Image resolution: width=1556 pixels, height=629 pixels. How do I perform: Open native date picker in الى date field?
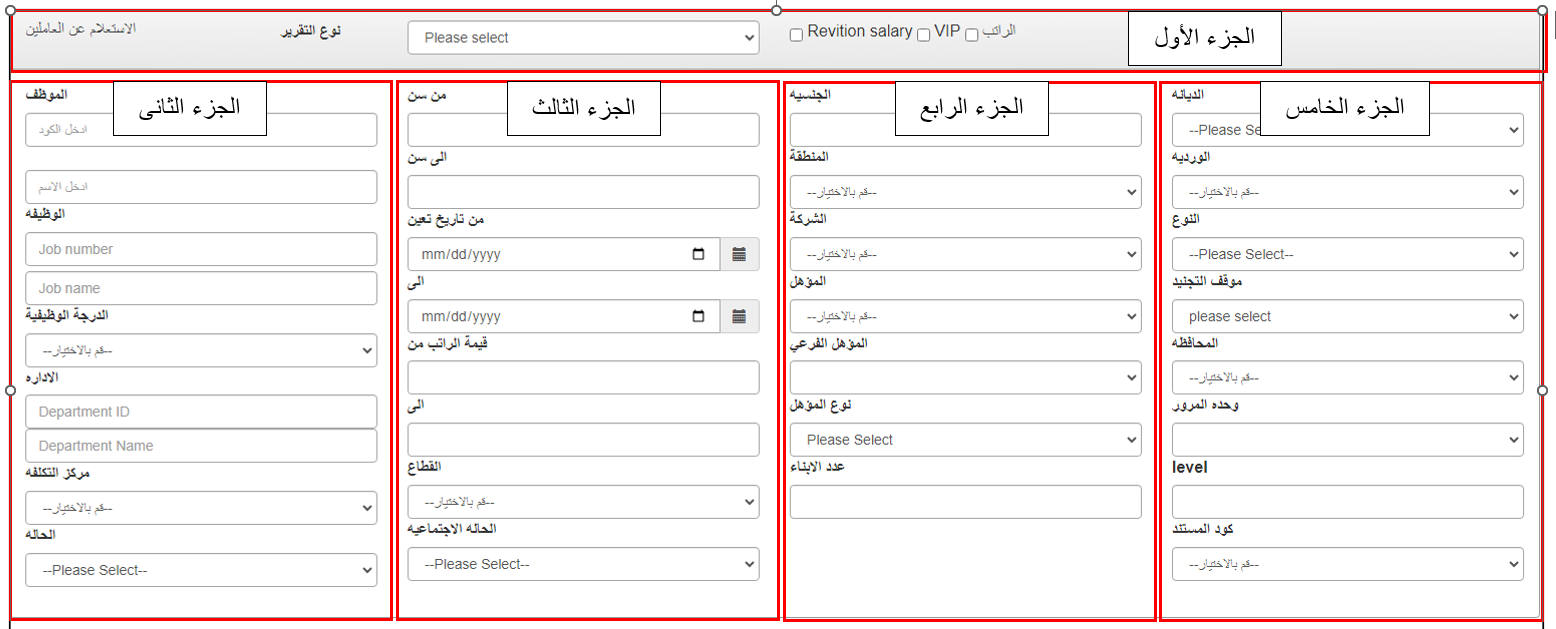699,316
